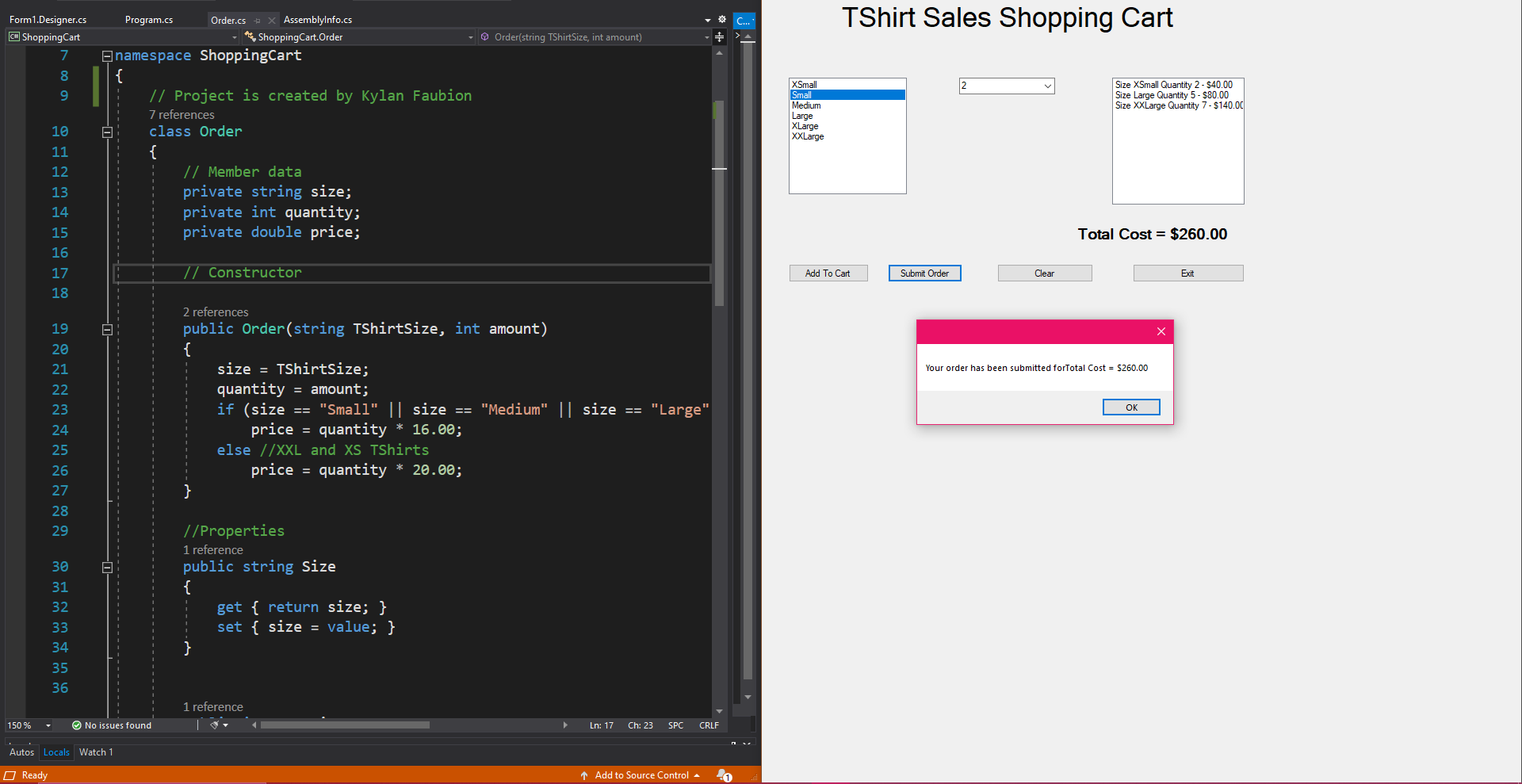The width and height of the screenshot is (1522, 784).
Task: Collapse the namespace ShoppingCart block
Action: (107, 56)
